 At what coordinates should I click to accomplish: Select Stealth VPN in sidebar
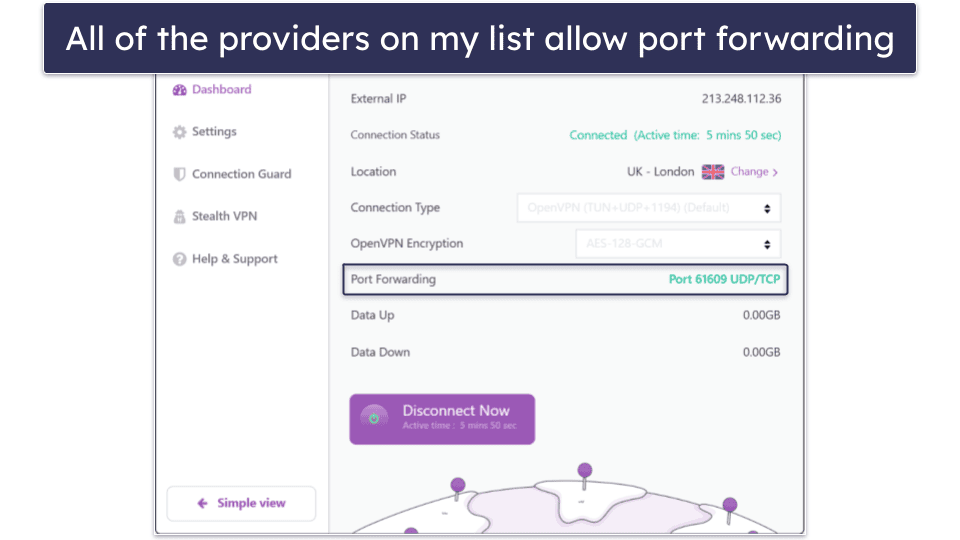point(224,216)
